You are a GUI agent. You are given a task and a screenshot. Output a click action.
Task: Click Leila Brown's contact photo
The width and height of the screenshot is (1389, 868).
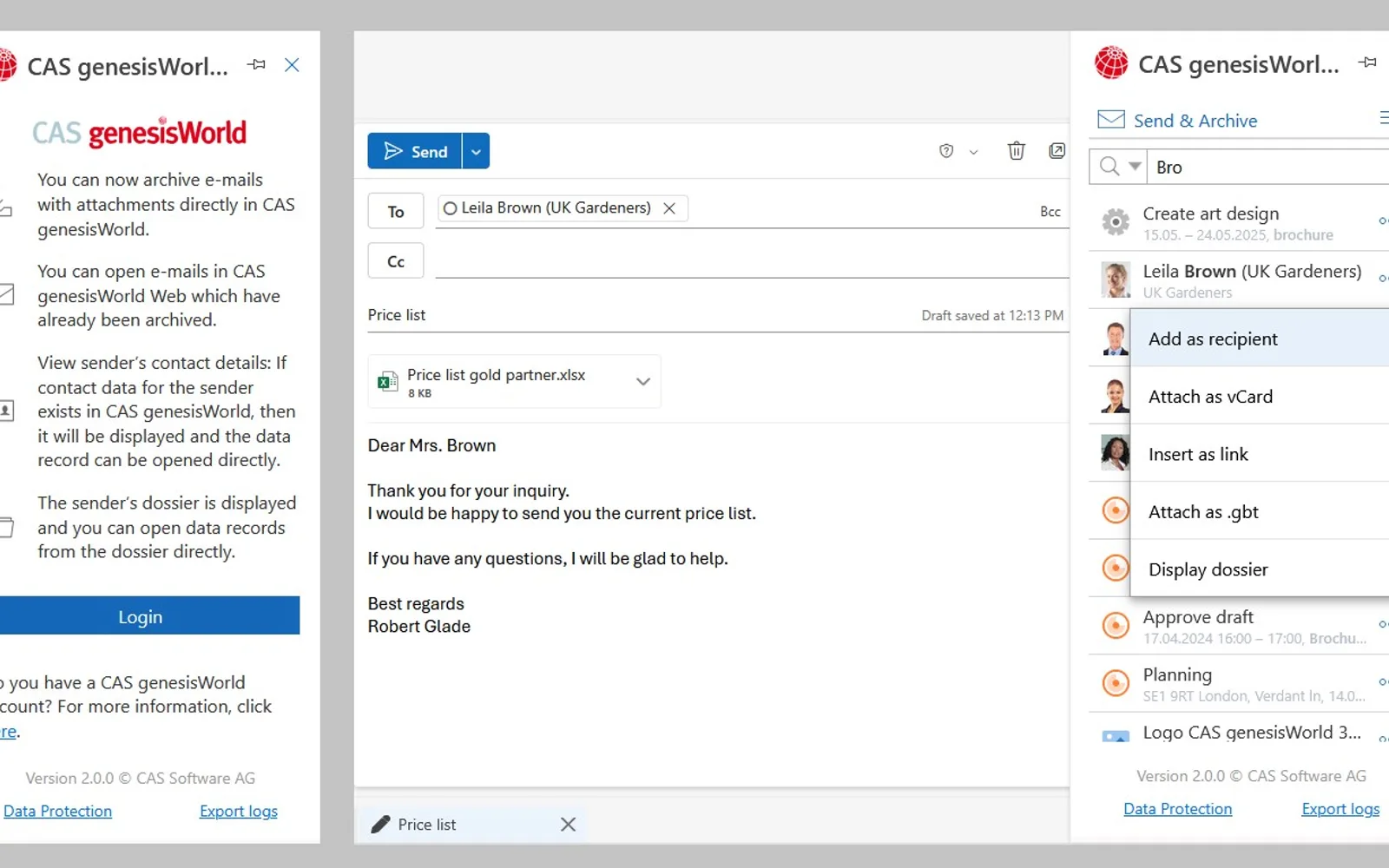click(x=1116, y=280)
